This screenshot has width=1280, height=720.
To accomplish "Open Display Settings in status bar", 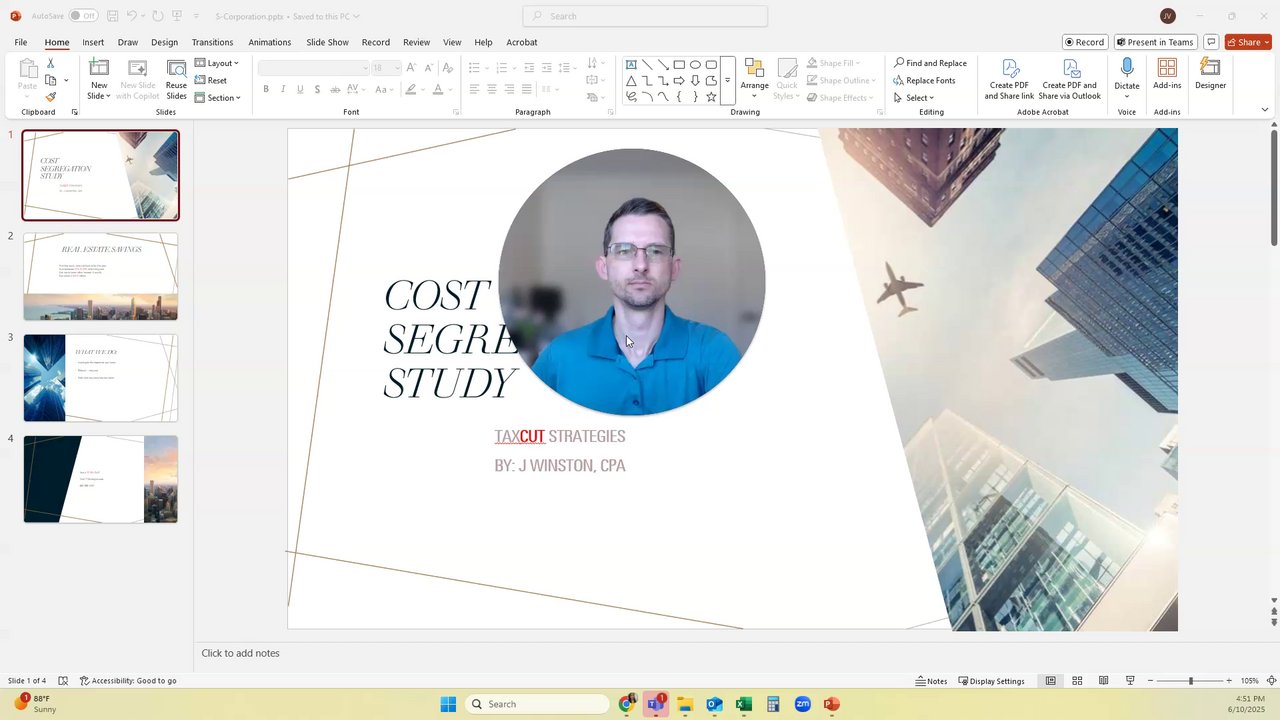I will (991, 681).
